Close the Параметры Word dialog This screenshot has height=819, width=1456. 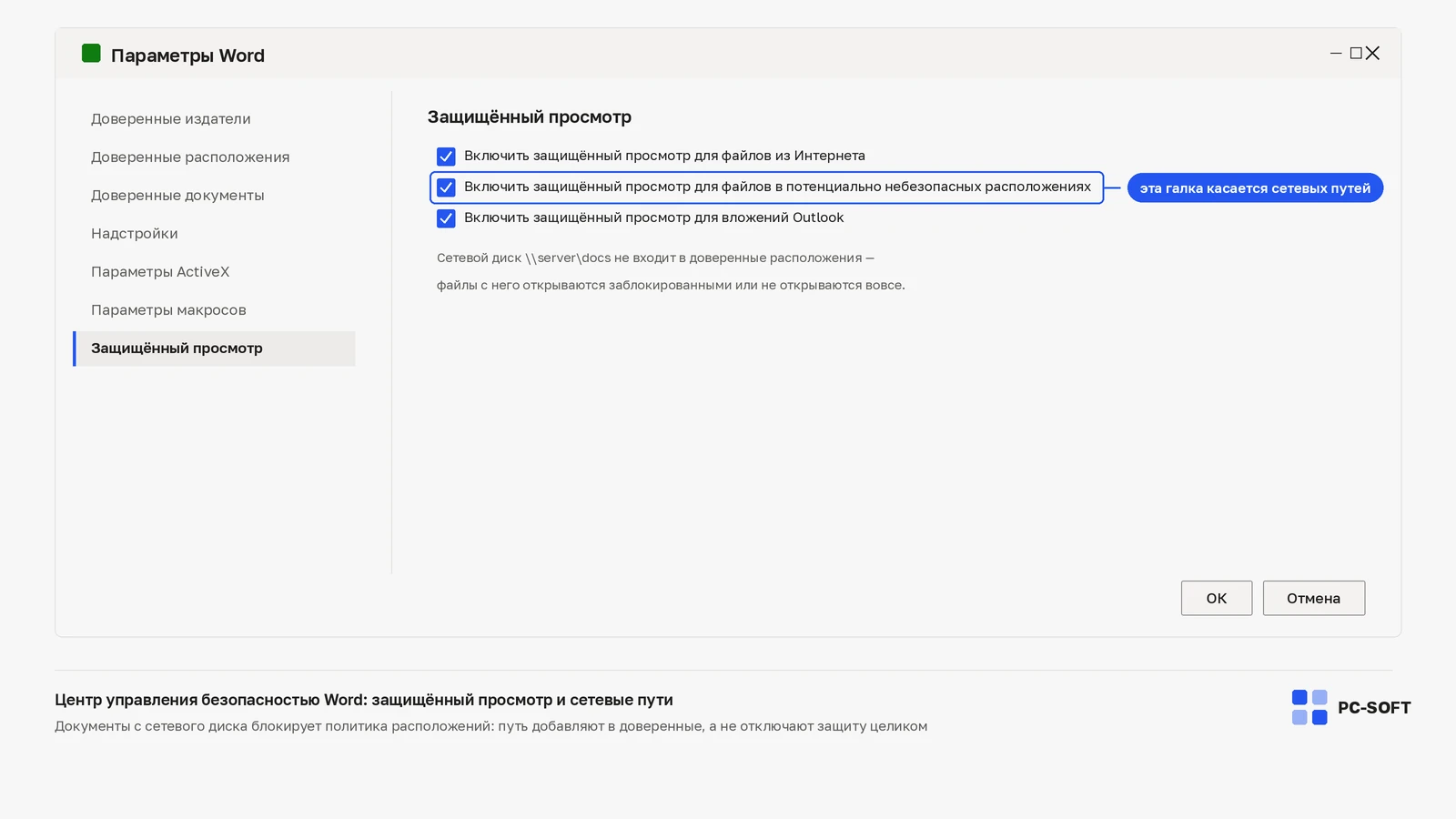coord(1372,54)
